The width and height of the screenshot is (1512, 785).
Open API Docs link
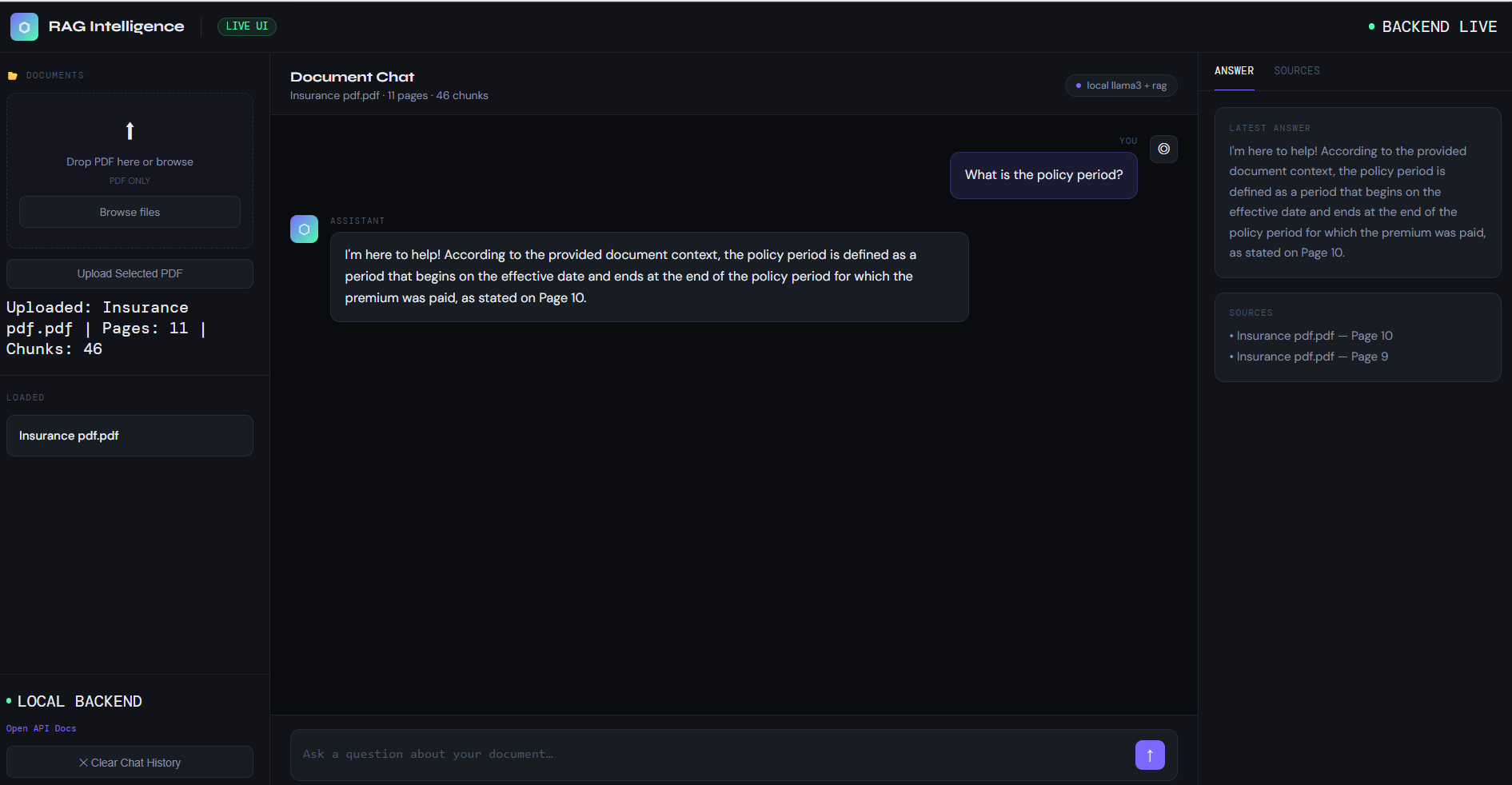[x=41, y=728]
